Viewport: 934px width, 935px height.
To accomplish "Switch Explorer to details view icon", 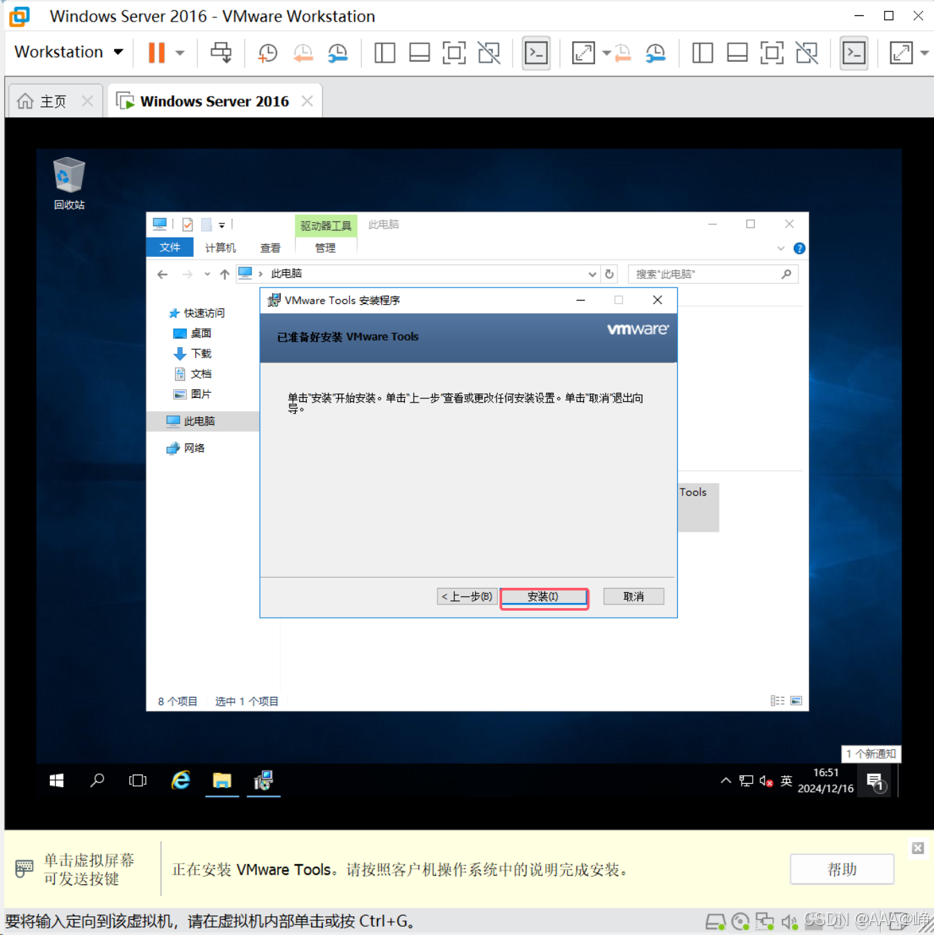I will pos(777,701).
